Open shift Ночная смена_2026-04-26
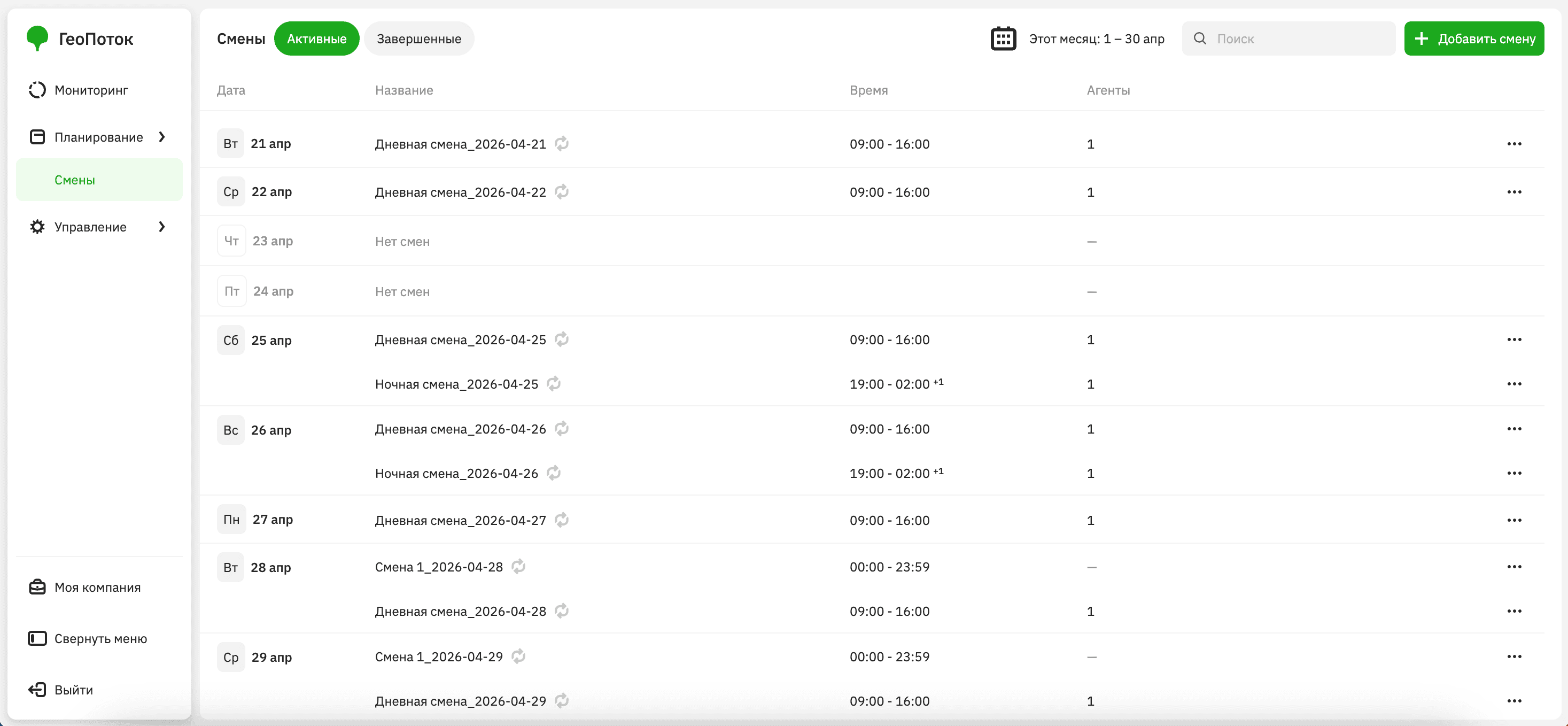Viewport: 1568px width, 726px height. click(x=456, y=474)
